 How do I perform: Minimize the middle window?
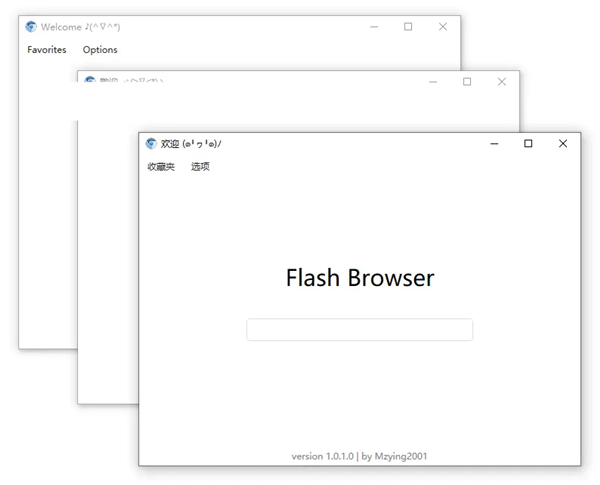(x=433, y=82)
